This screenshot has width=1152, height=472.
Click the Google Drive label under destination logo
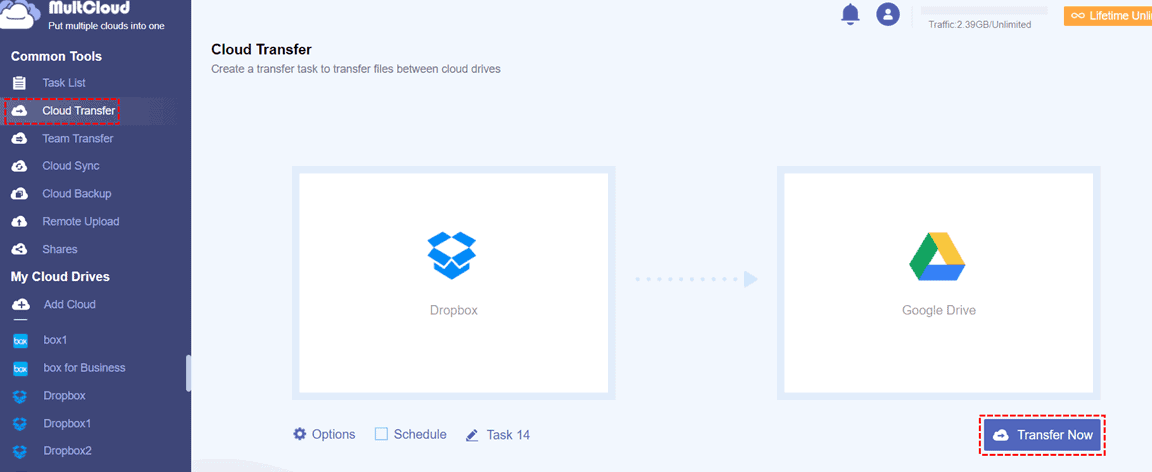939,310
